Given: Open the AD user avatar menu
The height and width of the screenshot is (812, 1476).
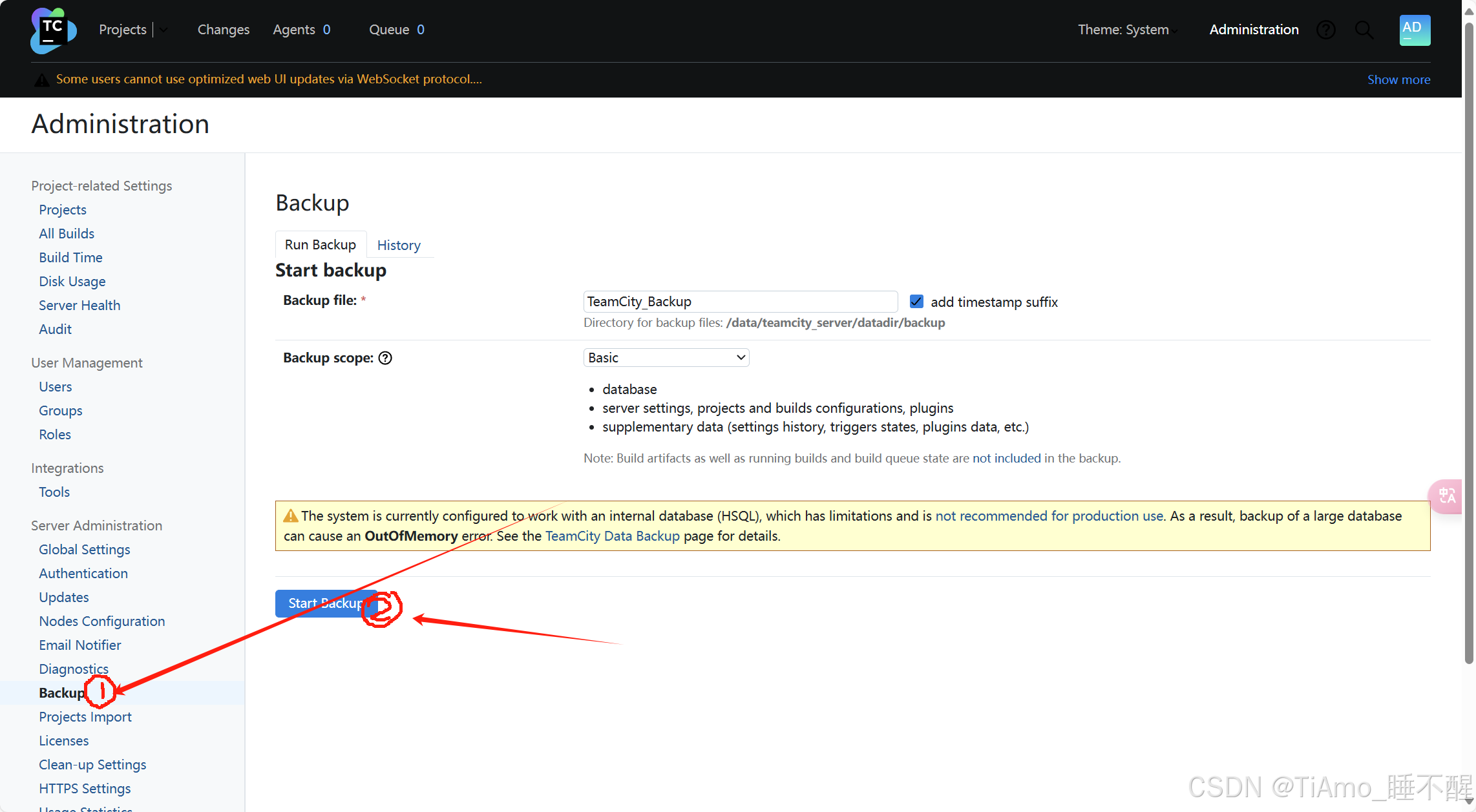Looking at the screenshot, I should point(1415,30).
